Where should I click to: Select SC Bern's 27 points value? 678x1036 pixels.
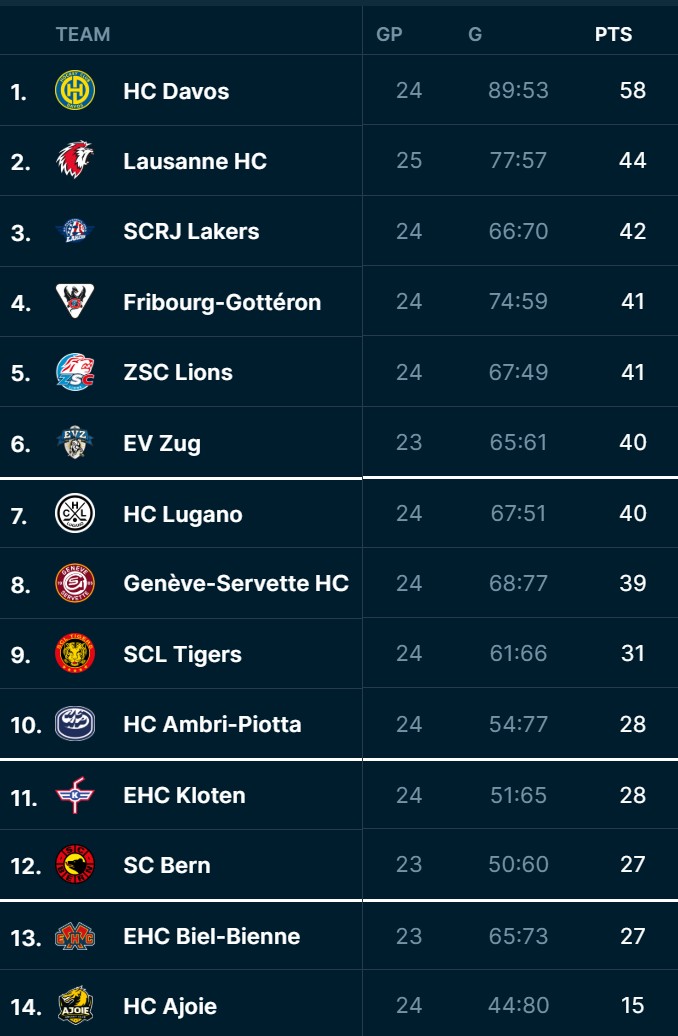point(632,864)
